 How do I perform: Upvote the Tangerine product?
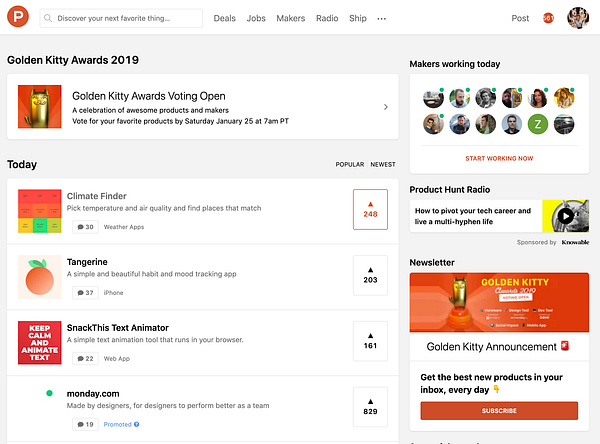pyautogui.click(x=370, y=275)
